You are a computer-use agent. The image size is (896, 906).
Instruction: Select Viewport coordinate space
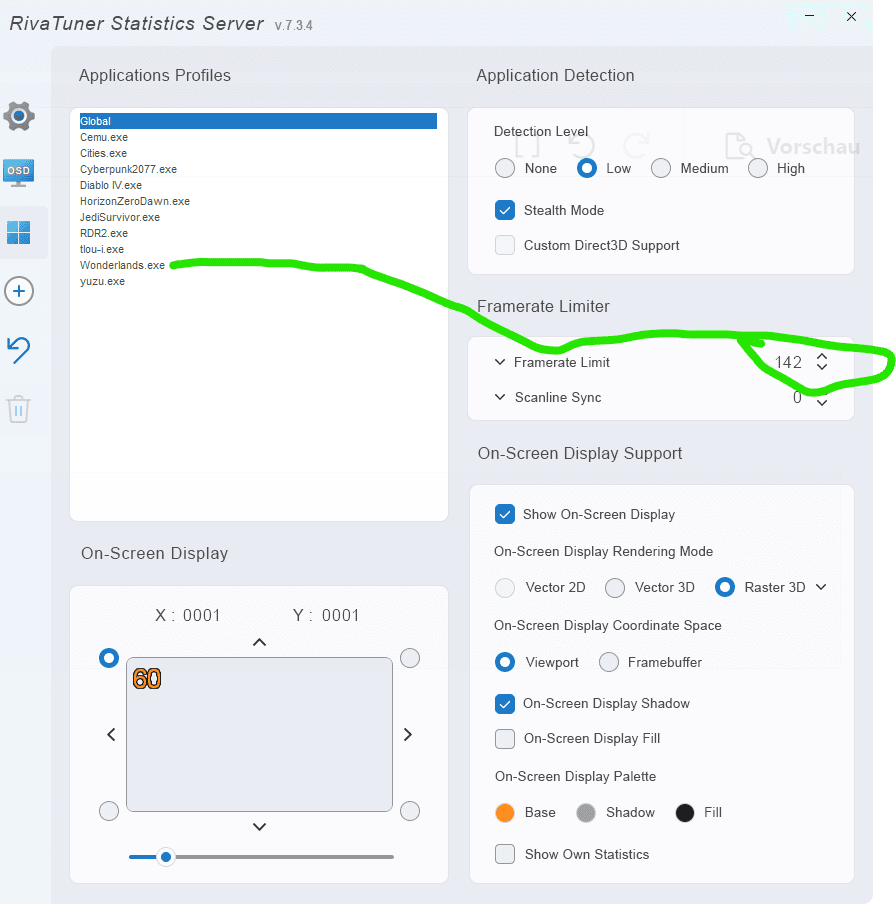(x=505, y=662)
